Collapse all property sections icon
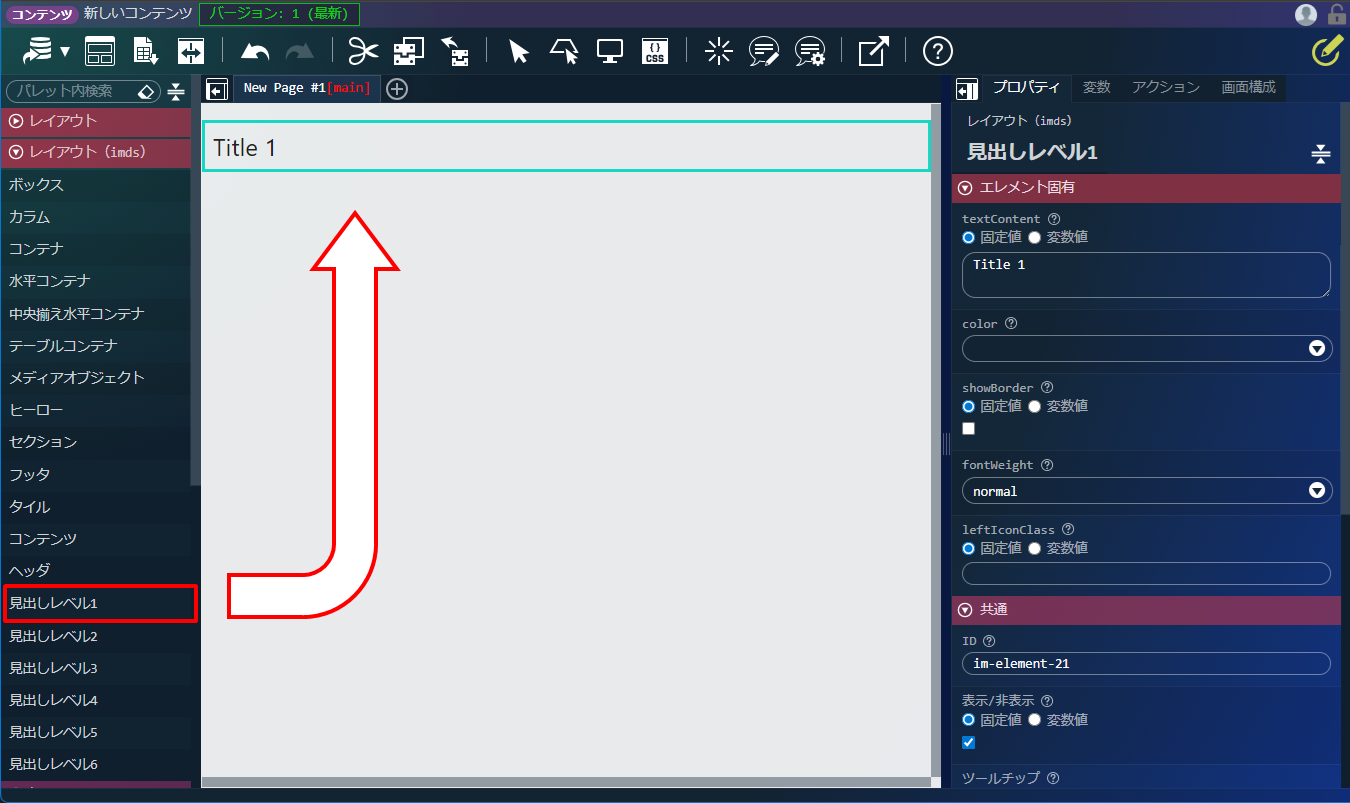 1321,154
